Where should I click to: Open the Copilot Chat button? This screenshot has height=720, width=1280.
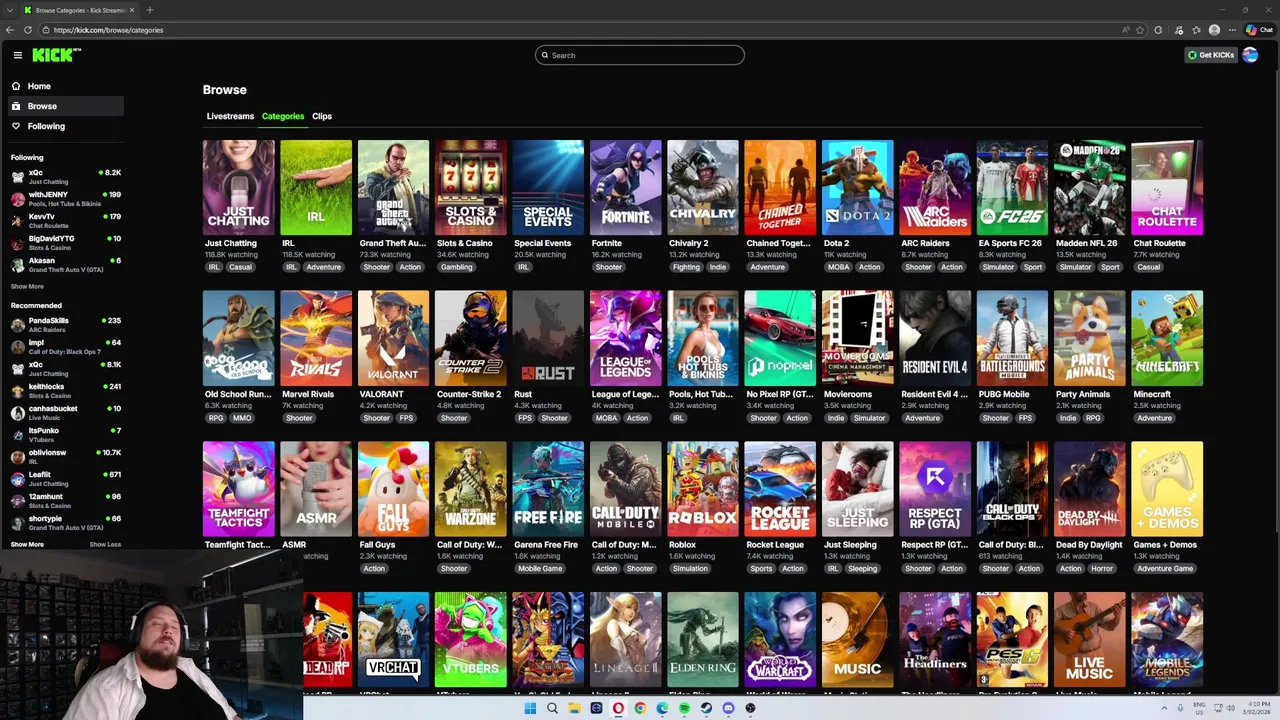point(1259,30)
